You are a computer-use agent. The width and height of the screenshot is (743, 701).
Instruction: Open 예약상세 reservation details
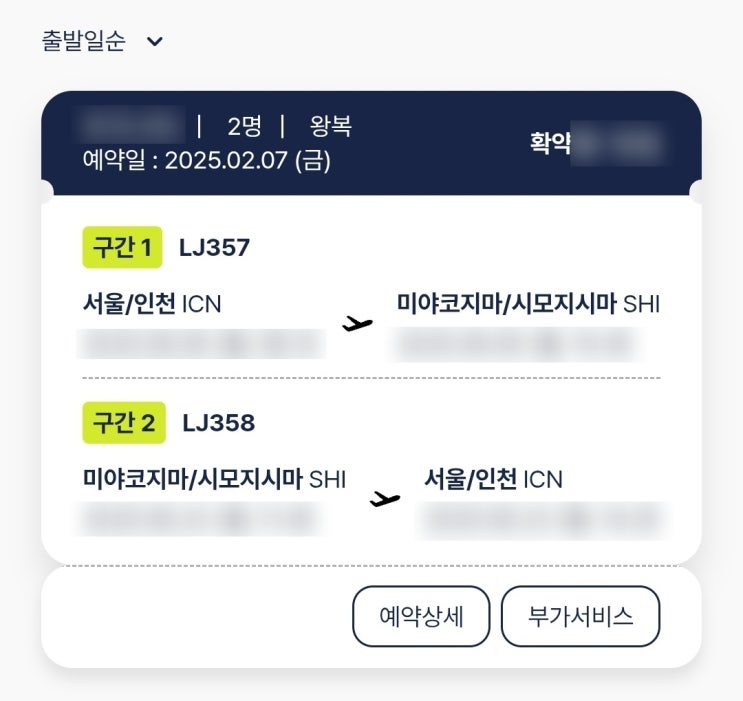(x=421, y=616)
